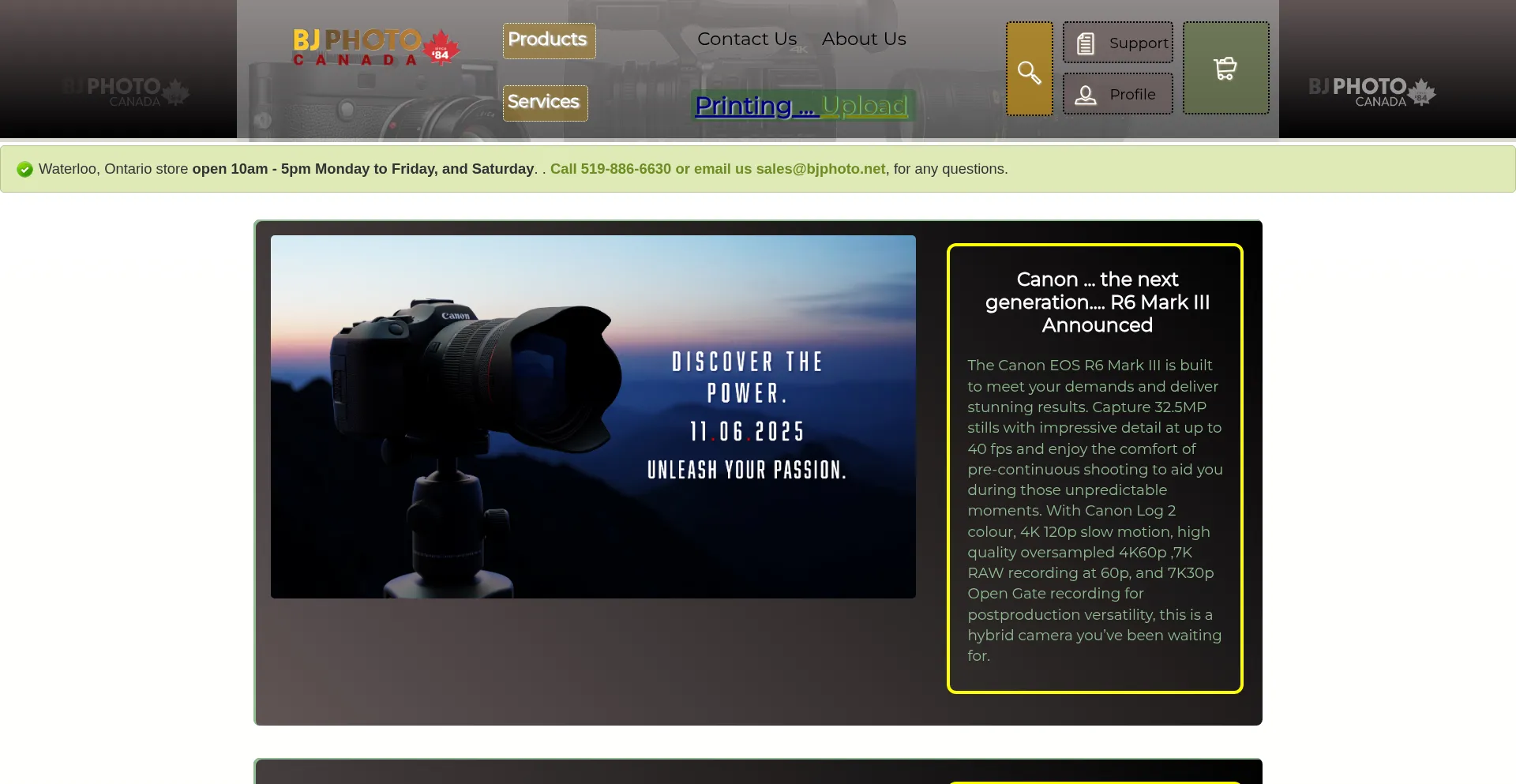Follow the Printing link
Viewport: 1516px width, 784px height.
point(755,106)
